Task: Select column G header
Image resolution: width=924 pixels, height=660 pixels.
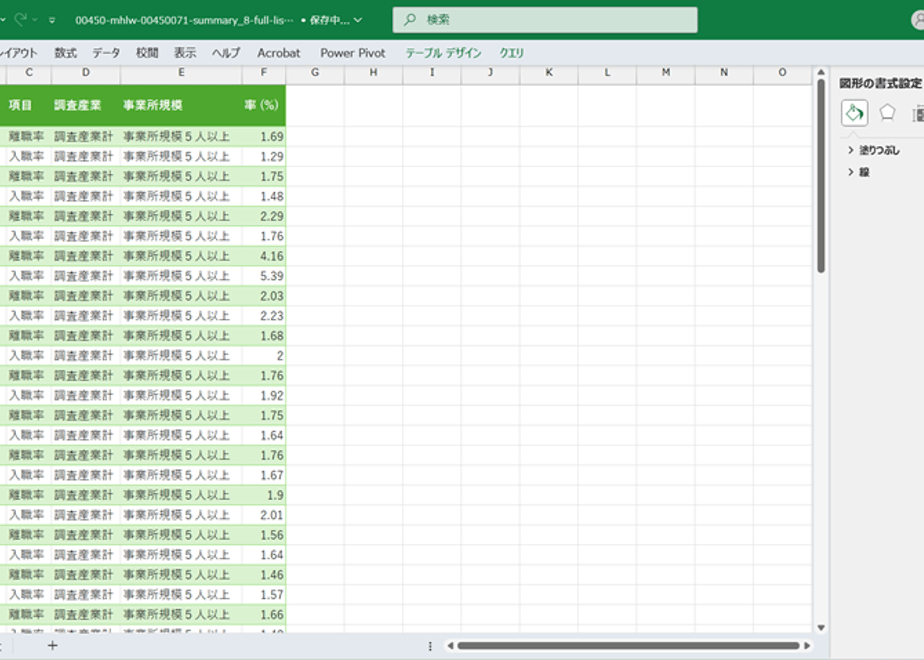Action: pos(315,72)
